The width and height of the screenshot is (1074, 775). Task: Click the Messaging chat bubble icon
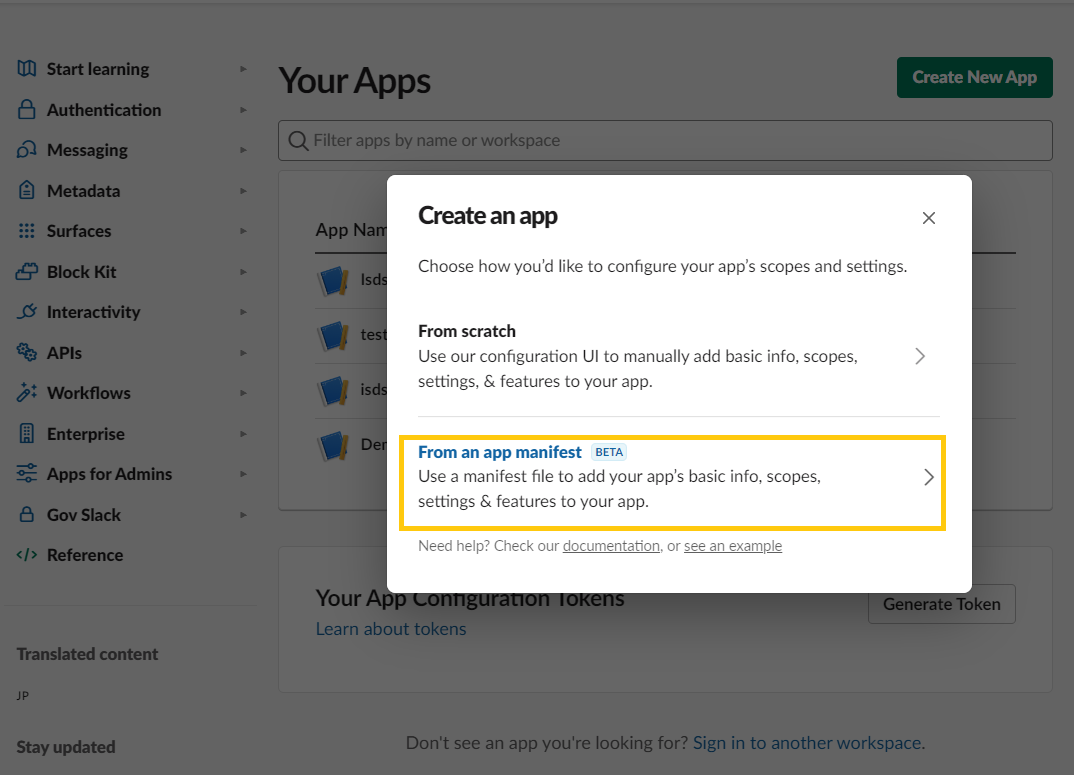27,150
